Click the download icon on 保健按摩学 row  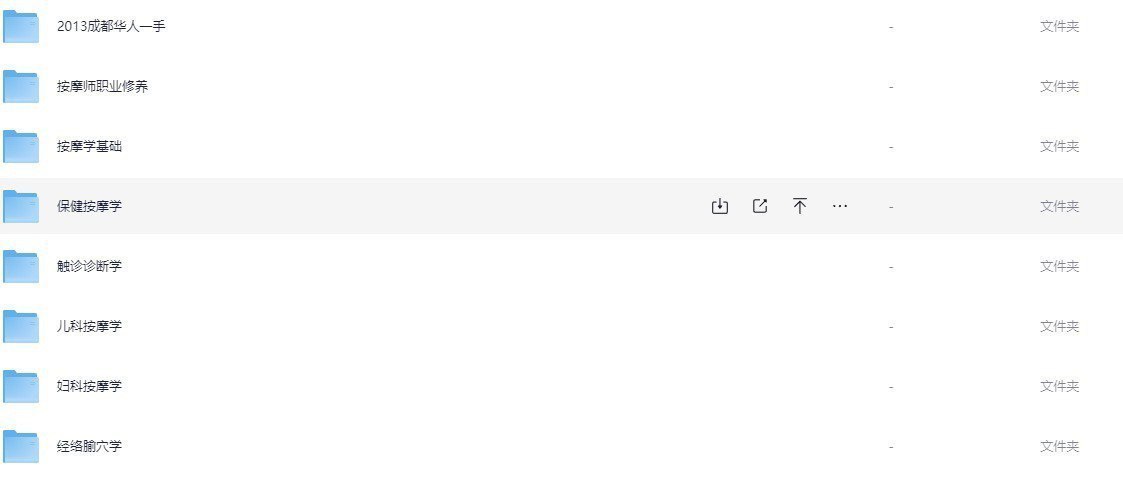point(720,206)
